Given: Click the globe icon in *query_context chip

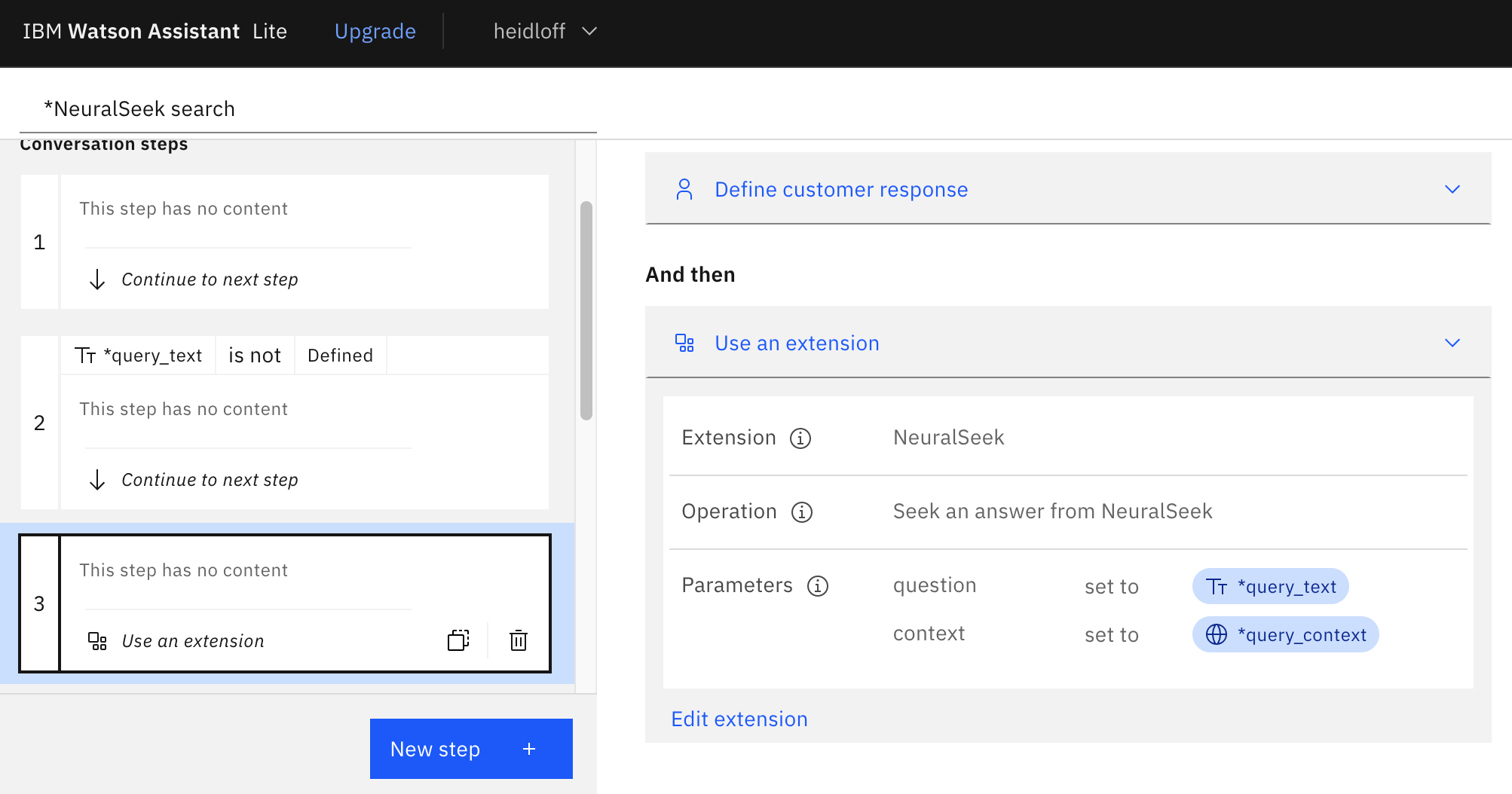Looking at the screenshot, I should pyautogui.click(x=1217, y=634).
